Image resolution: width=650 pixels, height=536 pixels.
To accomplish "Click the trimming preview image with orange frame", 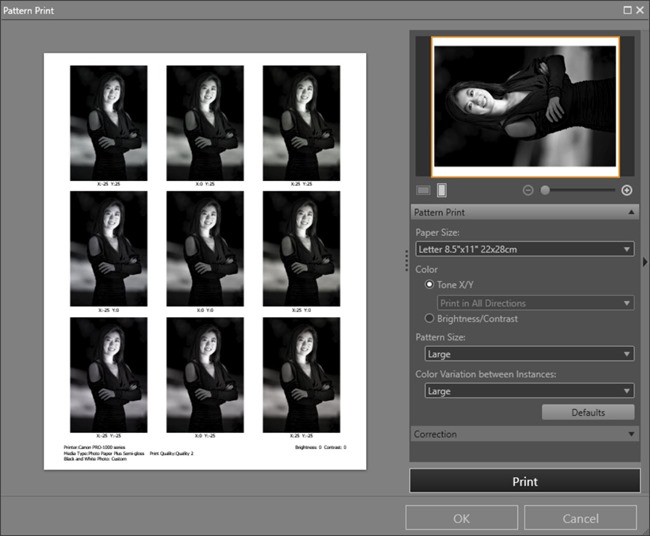I will coord(525,107).
